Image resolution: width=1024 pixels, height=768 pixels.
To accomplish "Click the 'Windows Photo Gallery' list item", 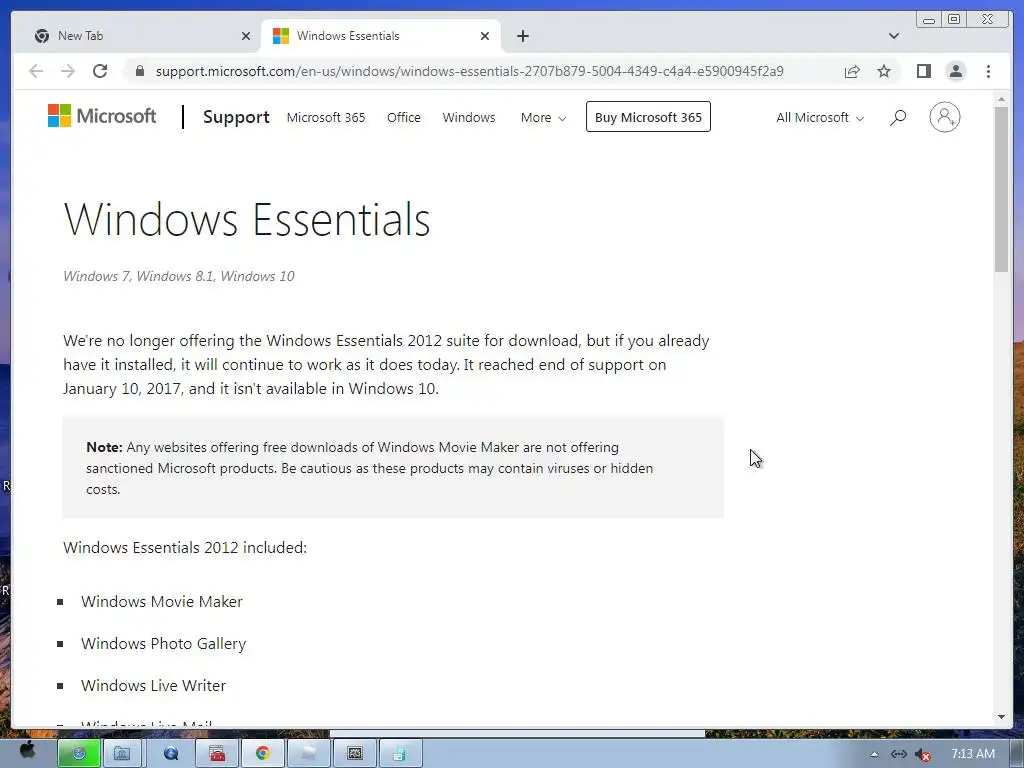I will [x=163, y=643].
